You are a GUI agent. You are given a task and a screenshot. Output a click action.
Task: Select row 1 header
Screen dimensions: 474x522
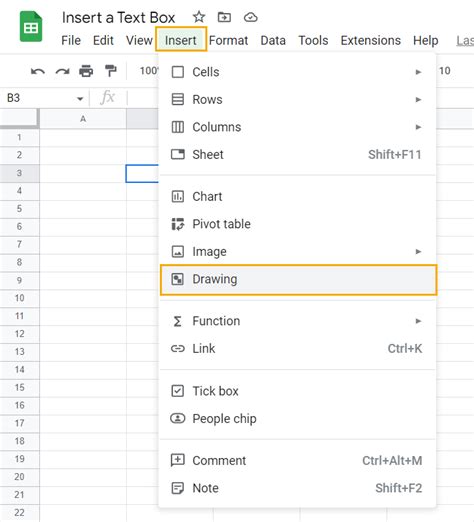point(19,137)
